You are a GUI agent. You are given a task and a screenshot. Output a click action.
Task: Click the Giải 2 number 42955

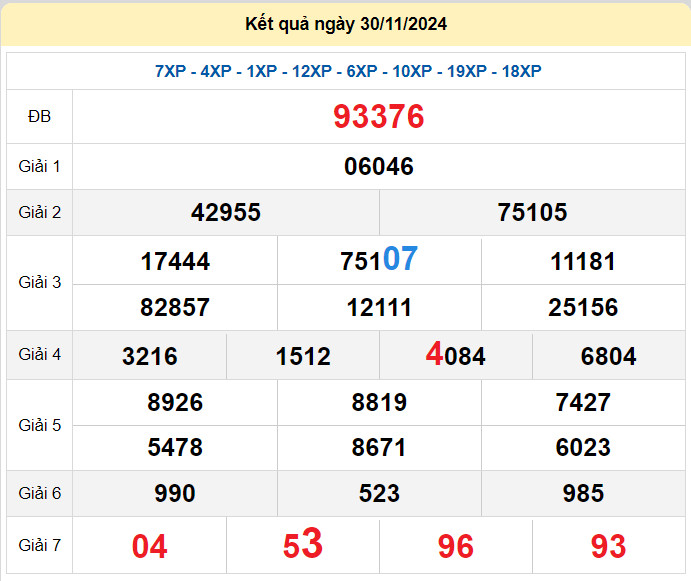[x=226, y=212]
